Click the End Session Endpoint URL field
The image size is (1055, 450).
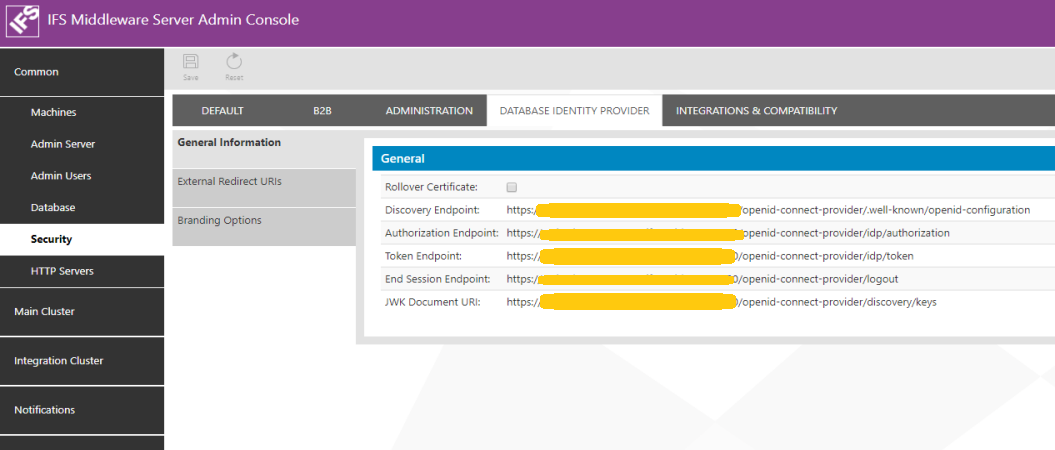point(702,279)
